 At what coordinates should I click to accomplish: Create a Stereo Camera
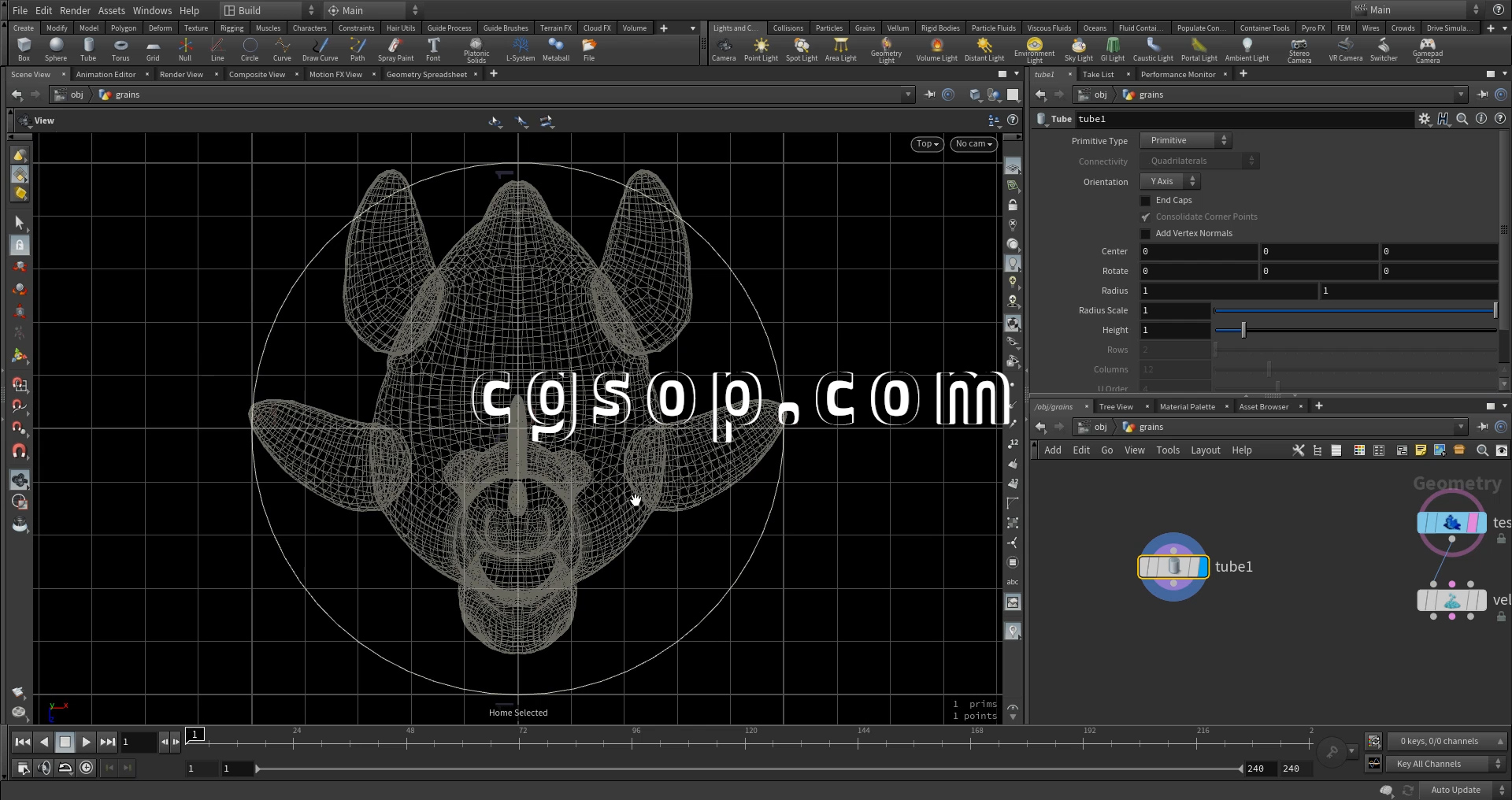(1299, 51)
